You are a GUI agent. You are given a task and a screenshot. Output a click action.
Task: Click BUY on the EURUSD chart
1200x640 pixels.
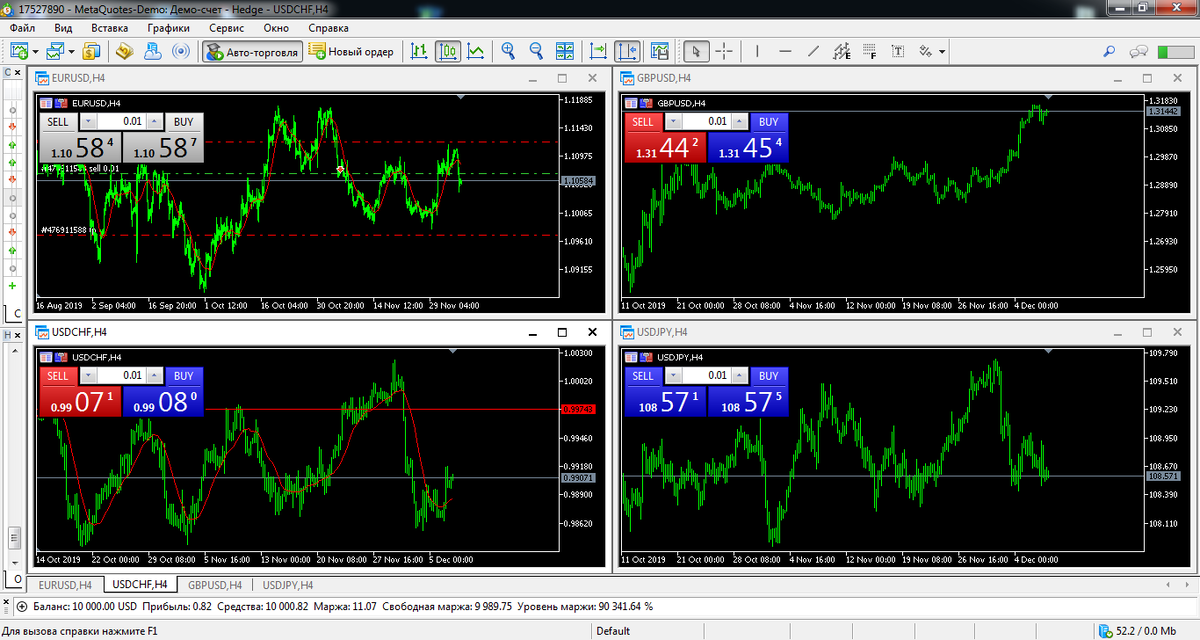click(x=184, y=121)
